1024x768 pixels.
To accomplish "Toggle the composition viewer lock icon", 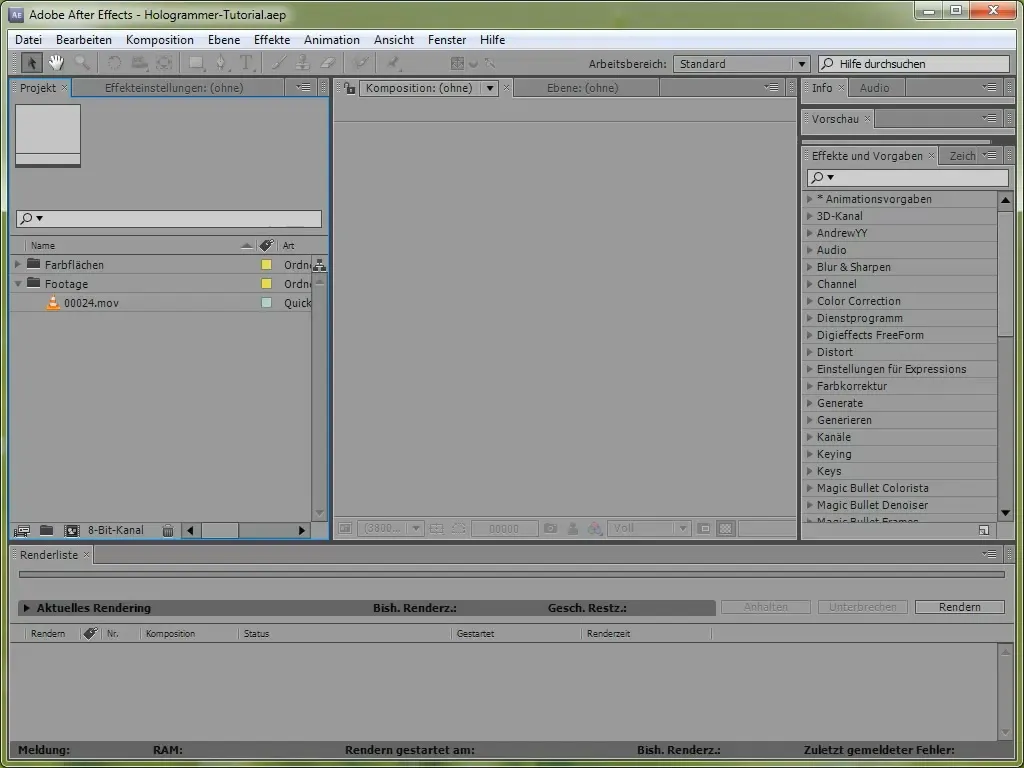I will tap(349, 88).
